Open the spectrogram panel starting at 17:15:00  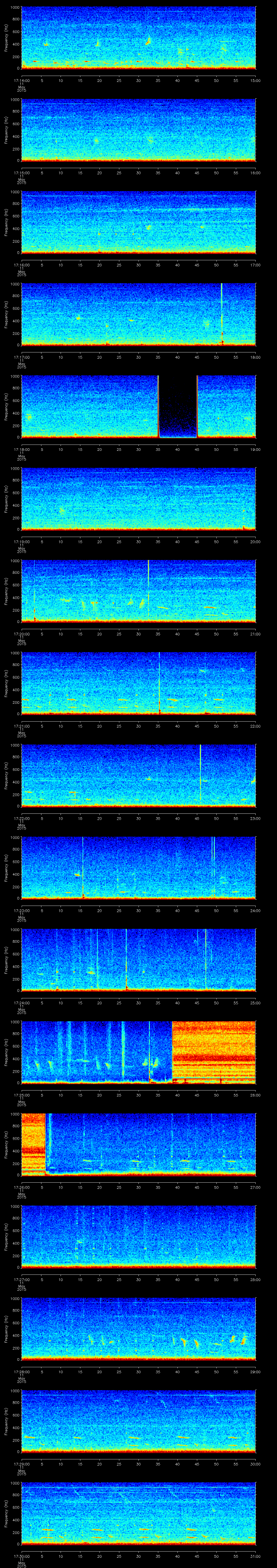point(139,130)
